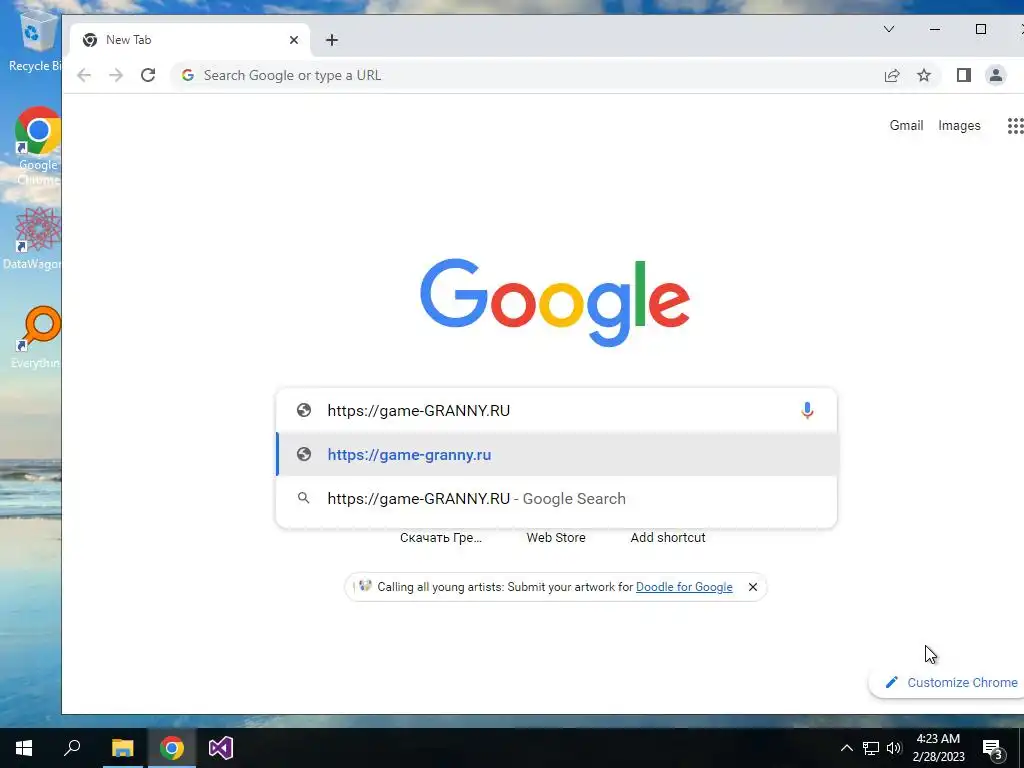Click the Add shortcut button
The width and height of the screenshot is (1024, 768).
pyautogui.click(x=668, y=537)
